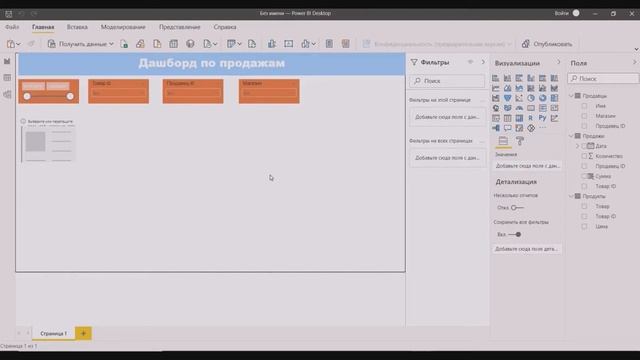Image resolution: width=640 pixels, height=360 pixels.
Task: Open the Справка ribbon tab
Action: (x=225, y=27)
